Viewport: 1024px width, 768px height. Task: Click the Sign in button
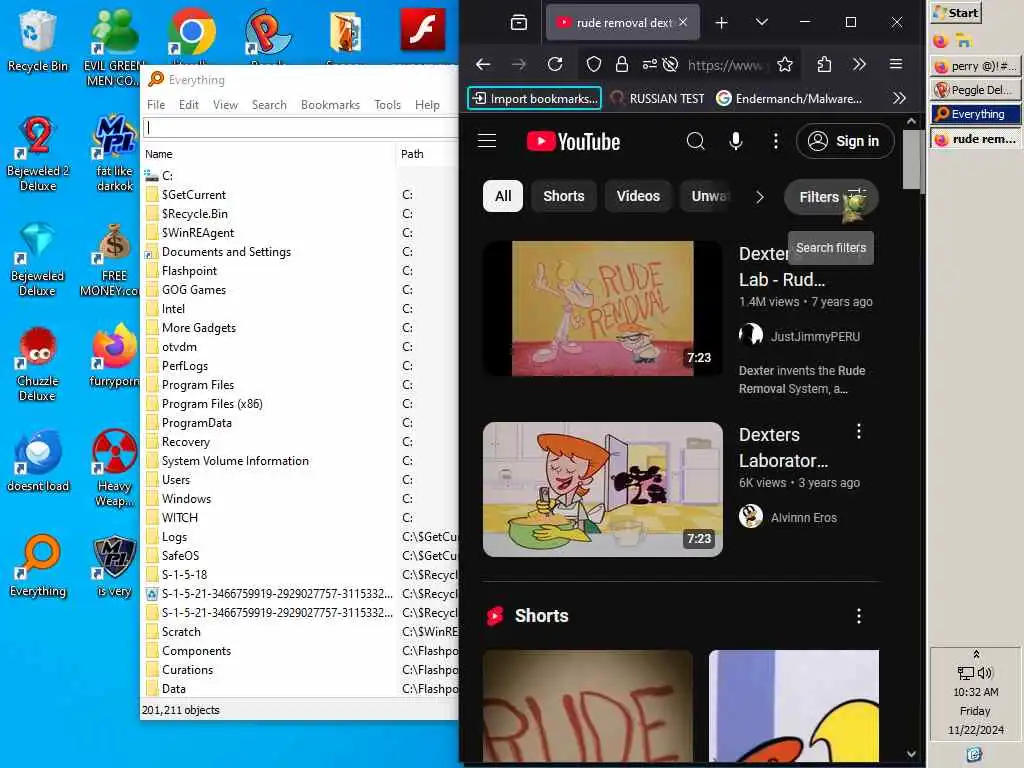click(845, 141)
